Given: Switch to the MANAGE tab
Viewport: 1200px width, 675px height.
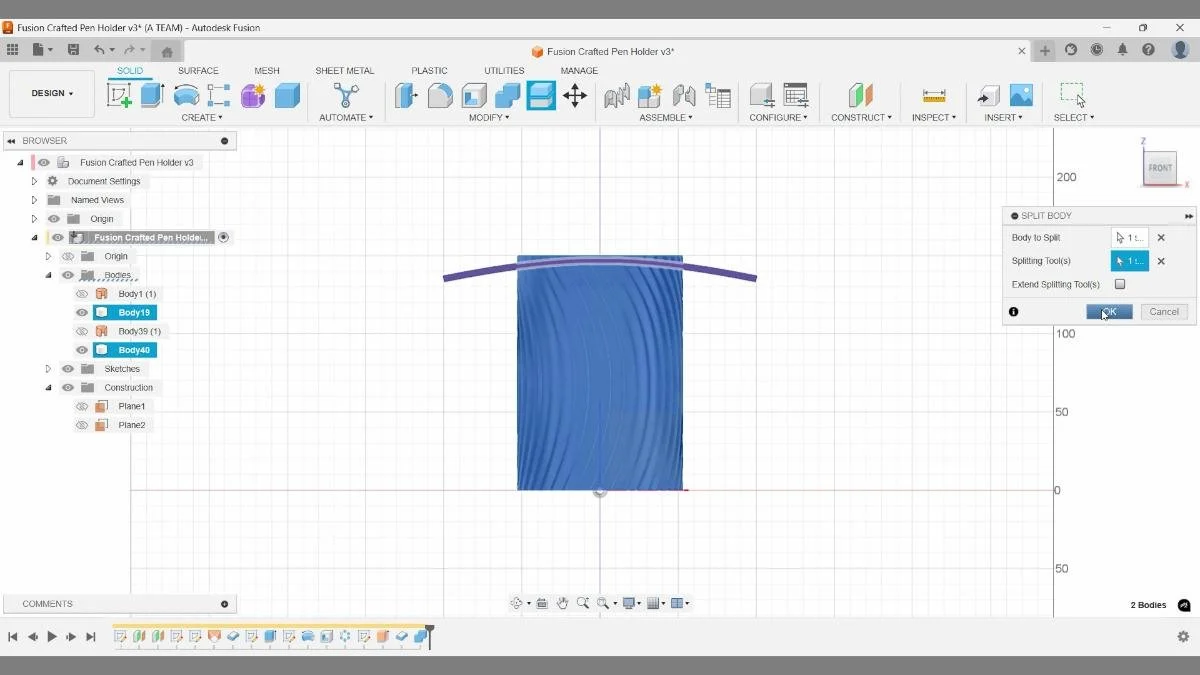Looking at the screenshot, I should pos(579,71).
